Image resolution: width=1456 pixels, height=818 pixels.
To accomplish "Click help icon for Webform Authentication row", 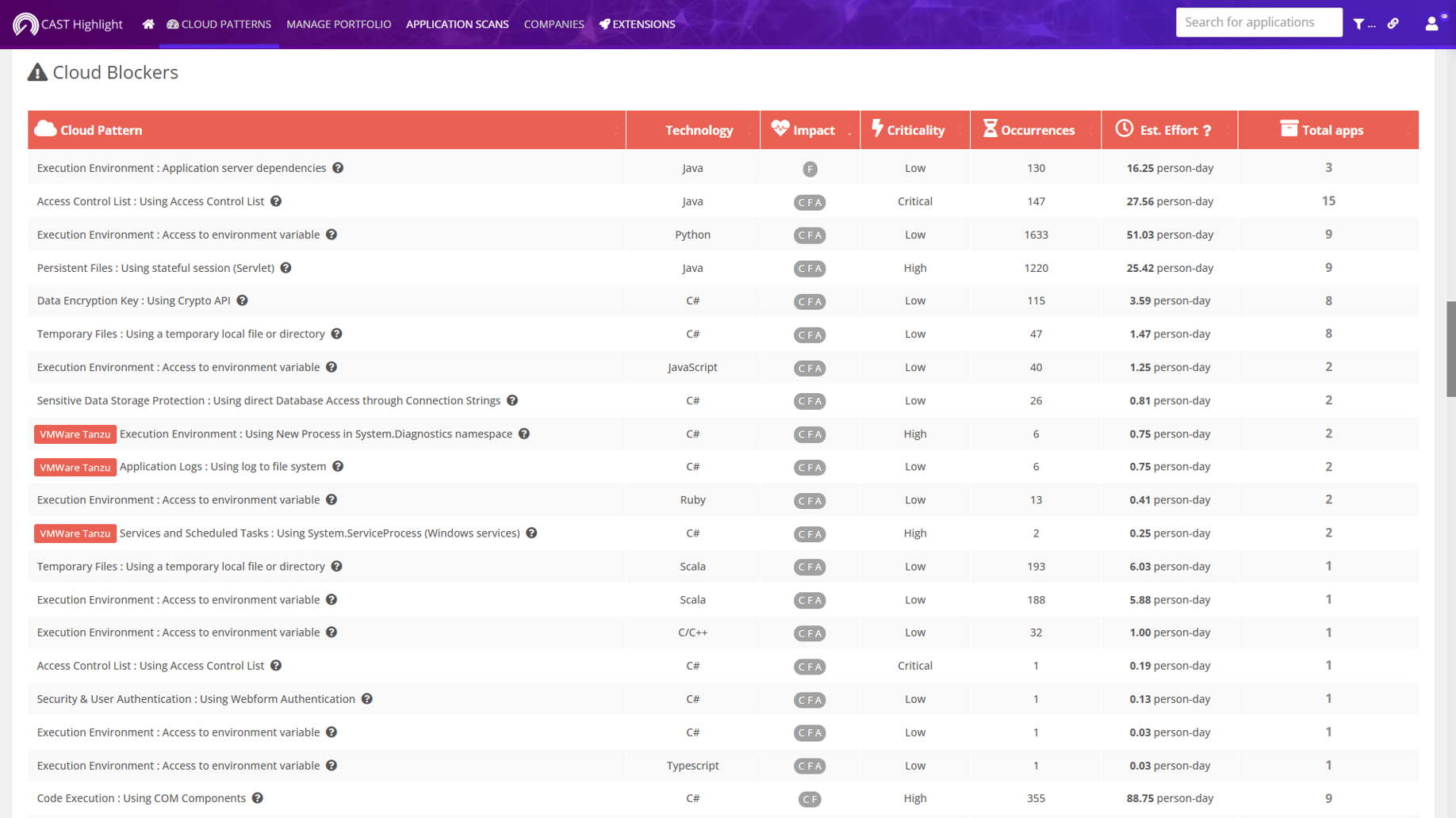I will [x=367, y=699].
